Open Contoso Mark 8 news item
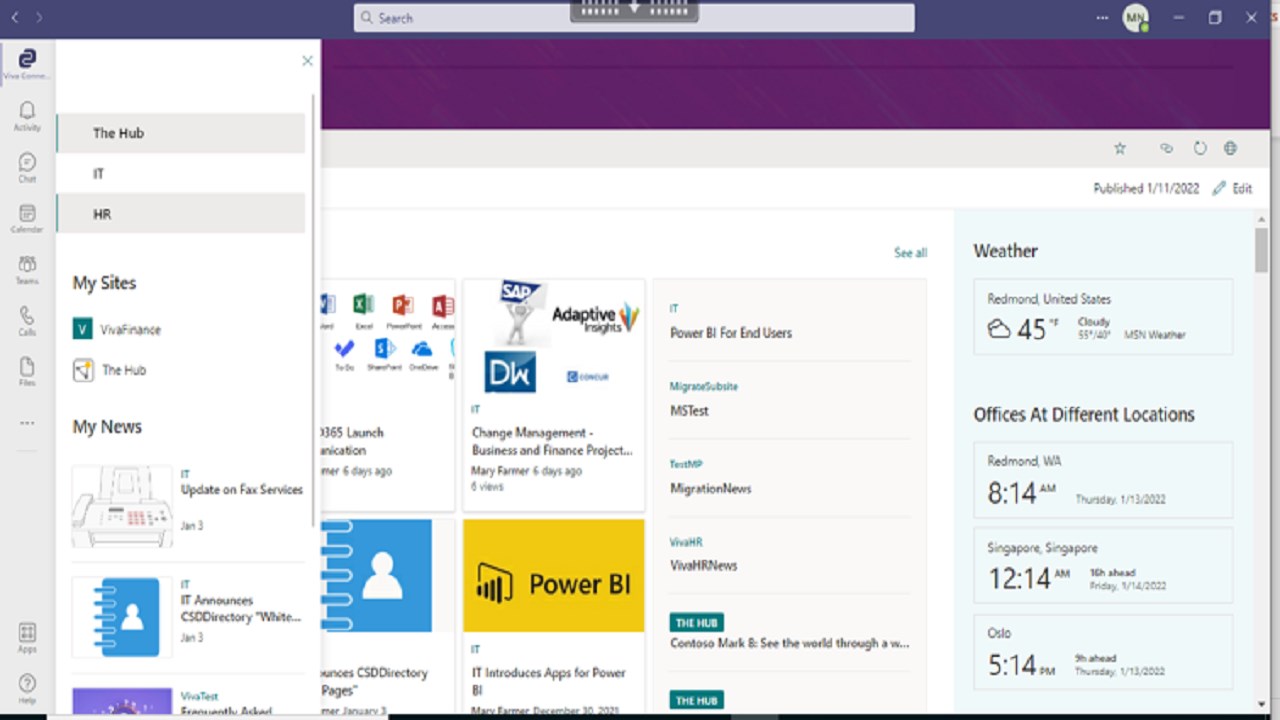Viewport: 1280px width, 720px height. [x=789, y=643]
